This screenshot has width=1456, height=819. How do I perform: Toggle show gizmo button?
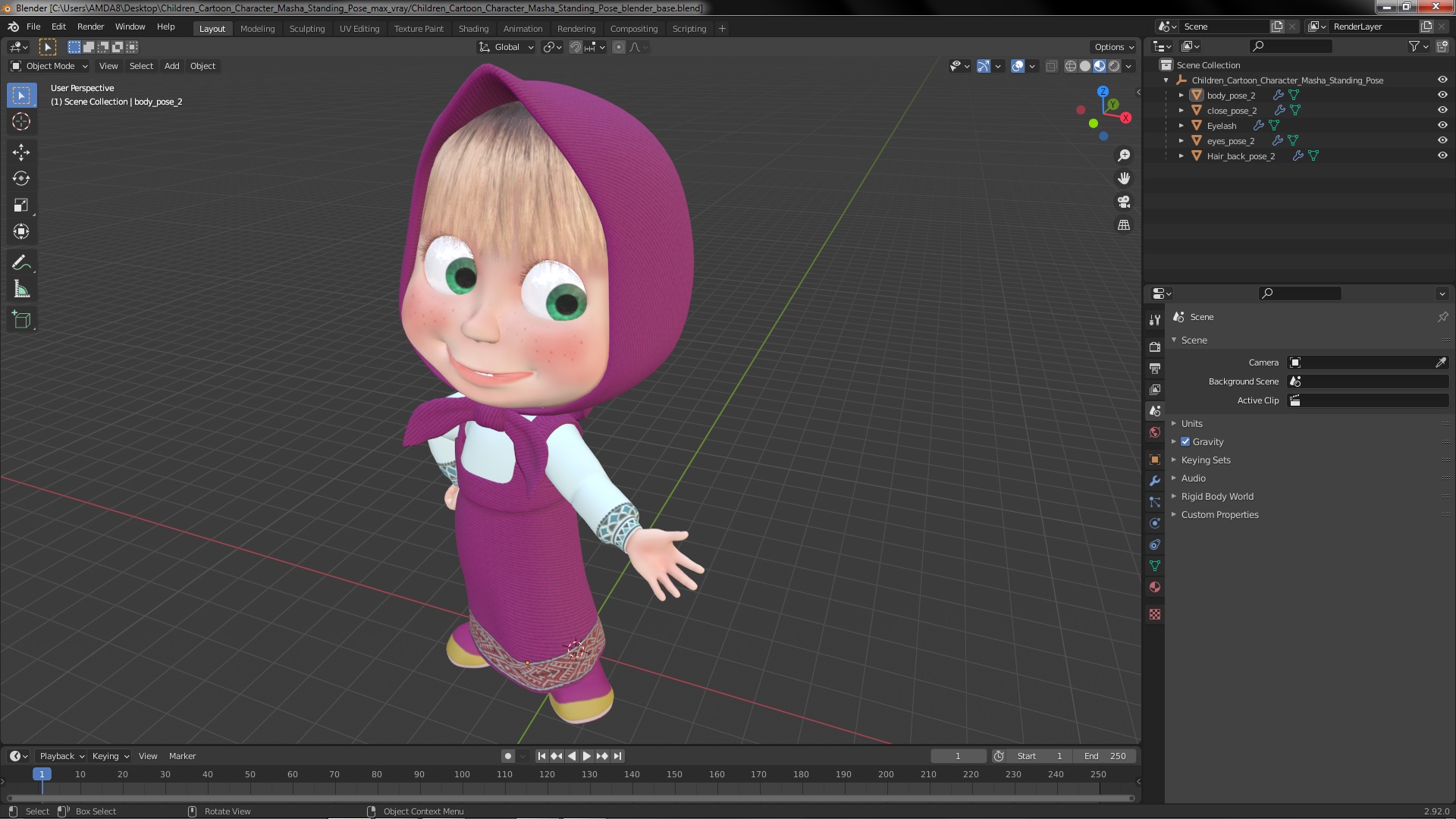(x=984, y=66)
